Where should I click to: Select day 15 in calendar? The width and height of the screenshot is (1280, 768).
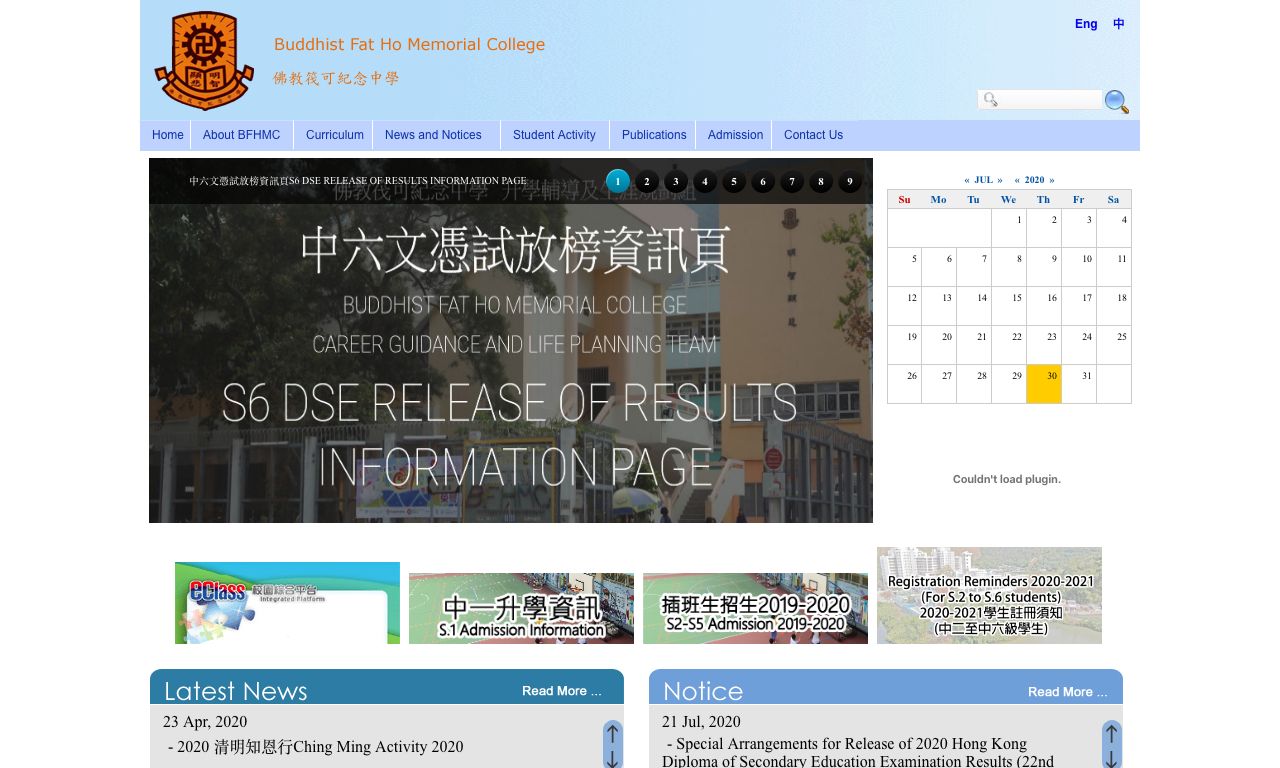coord(1008,306)
